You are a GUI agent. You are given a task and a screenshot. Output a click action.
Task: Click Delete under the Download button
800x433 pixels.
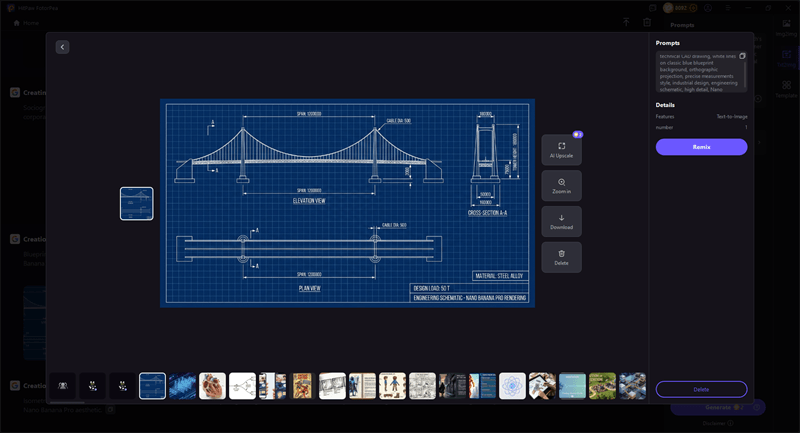pos(561,257)
